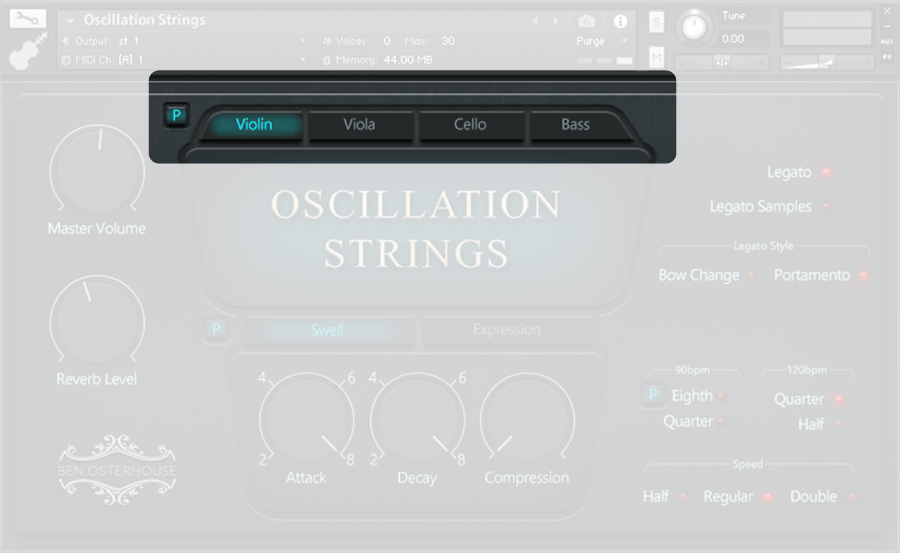
Task: Click the Compression knob
Action: pyautogui.click(x=527, y=420)
